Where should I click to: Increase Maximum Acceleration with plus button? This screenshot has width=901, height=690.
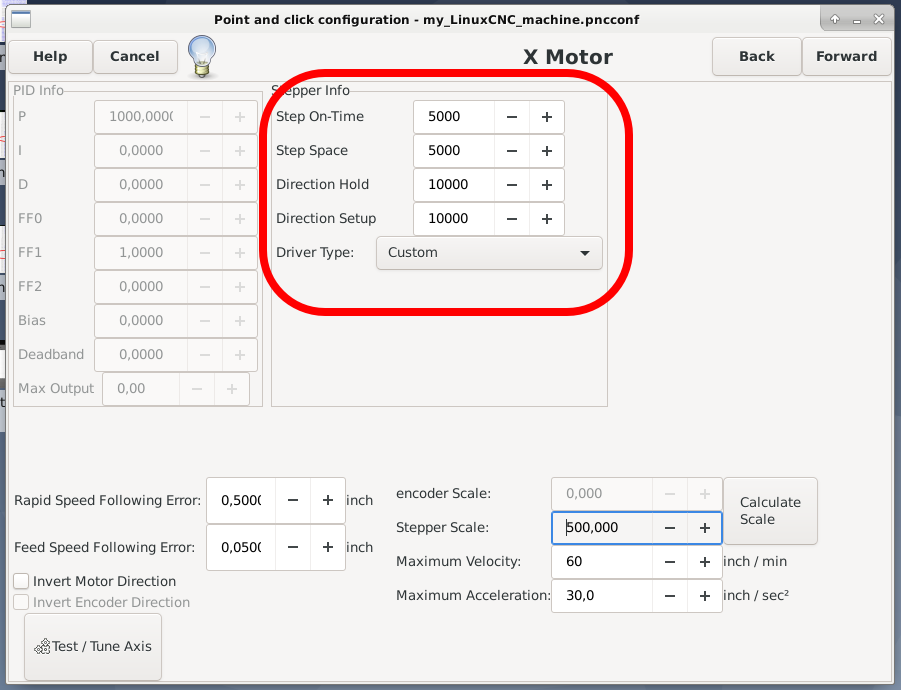tap(704, 596)
